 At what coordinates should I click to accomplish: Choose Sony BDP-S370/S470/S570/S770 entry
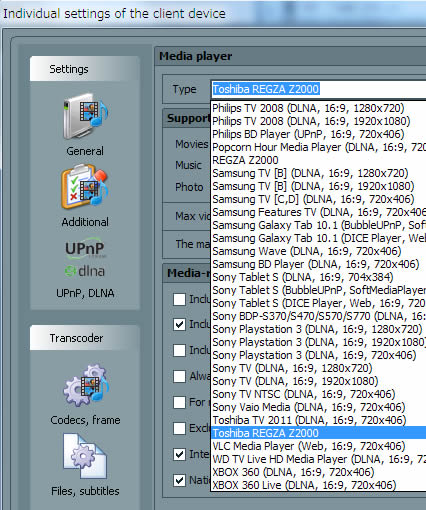(x=319, y=316)
